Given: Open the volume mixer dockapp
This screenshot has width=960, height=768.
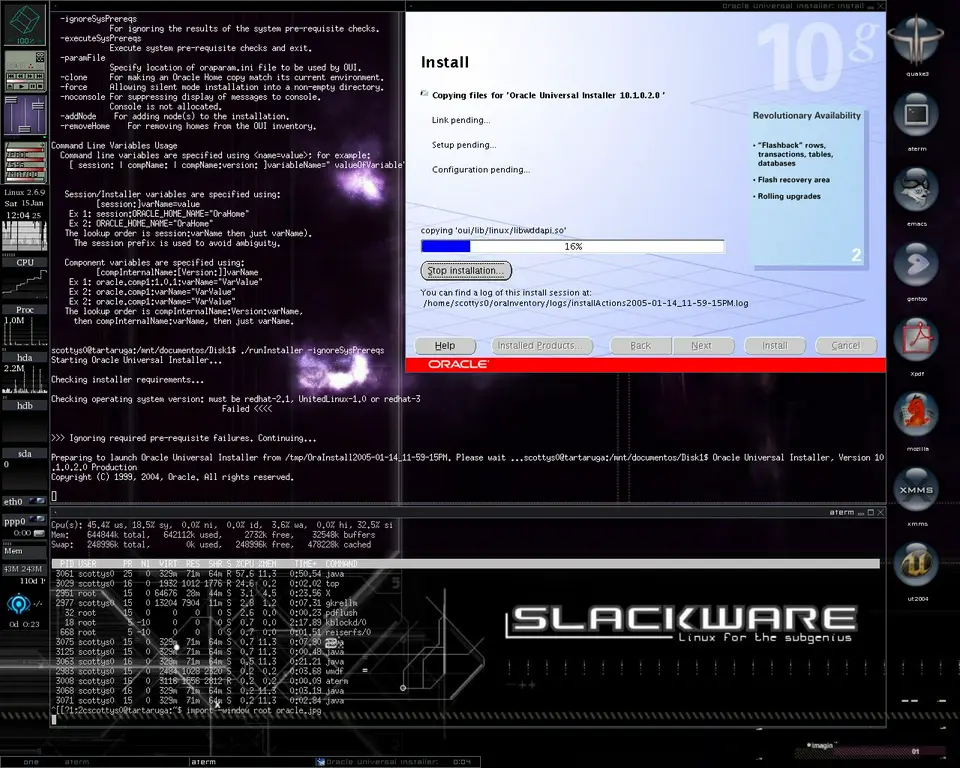Looking at the screenshot, I should (25, 116).
